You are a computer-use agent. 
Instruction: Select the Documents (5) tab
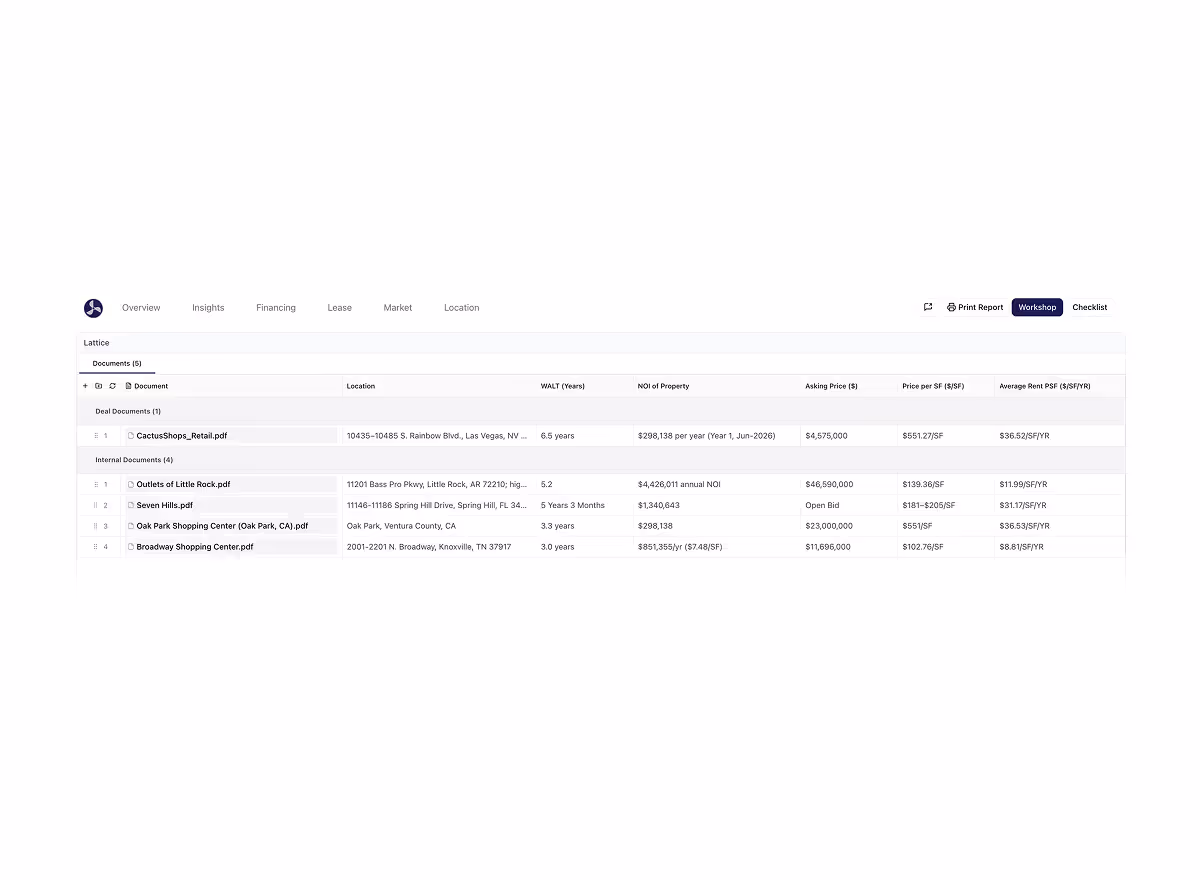click(x=117, y=363)
